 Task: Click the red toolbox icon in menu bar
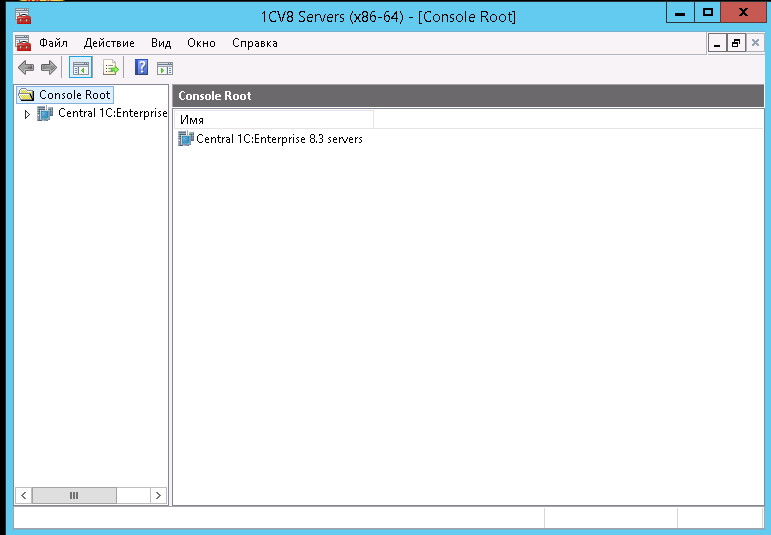pos(23,43)
